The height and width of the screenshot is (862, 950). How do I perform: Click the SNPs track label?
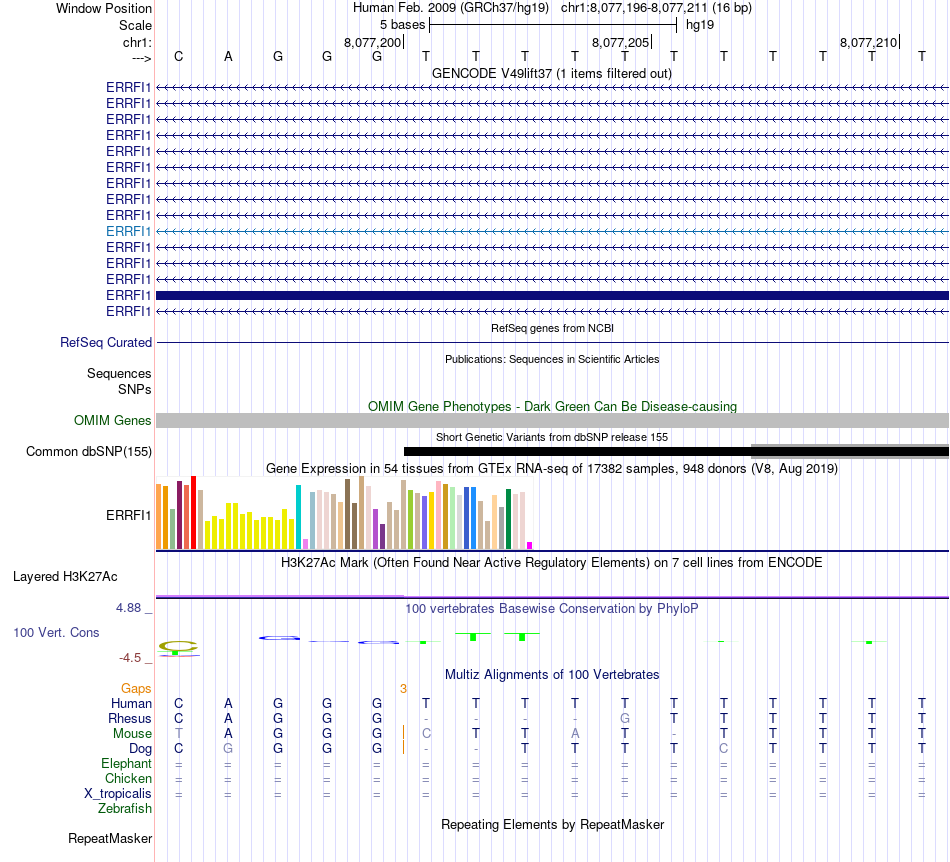(135, 390)
